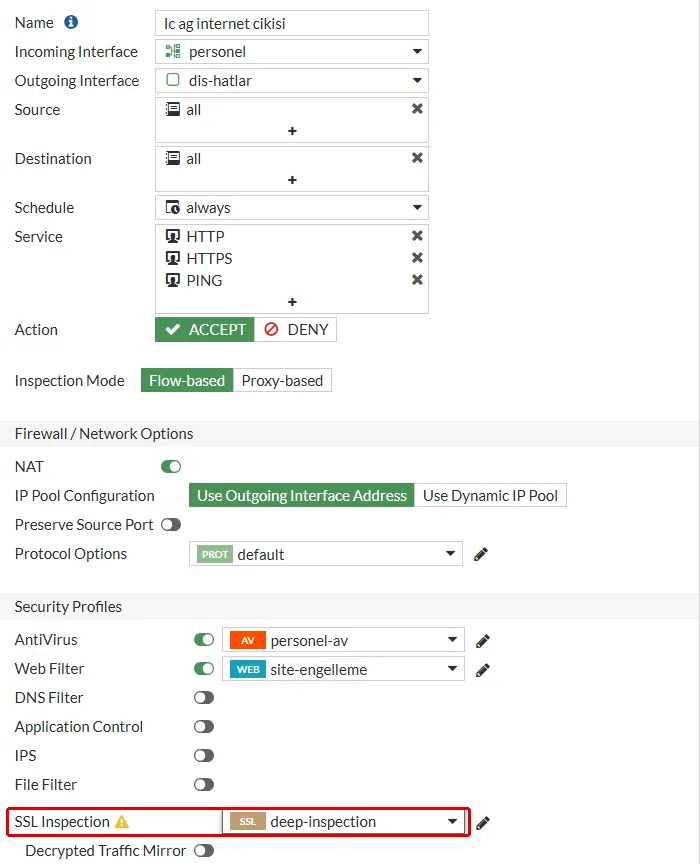Click the Destination 'all' address icon
700x864 pixels.
click(173, 158)
